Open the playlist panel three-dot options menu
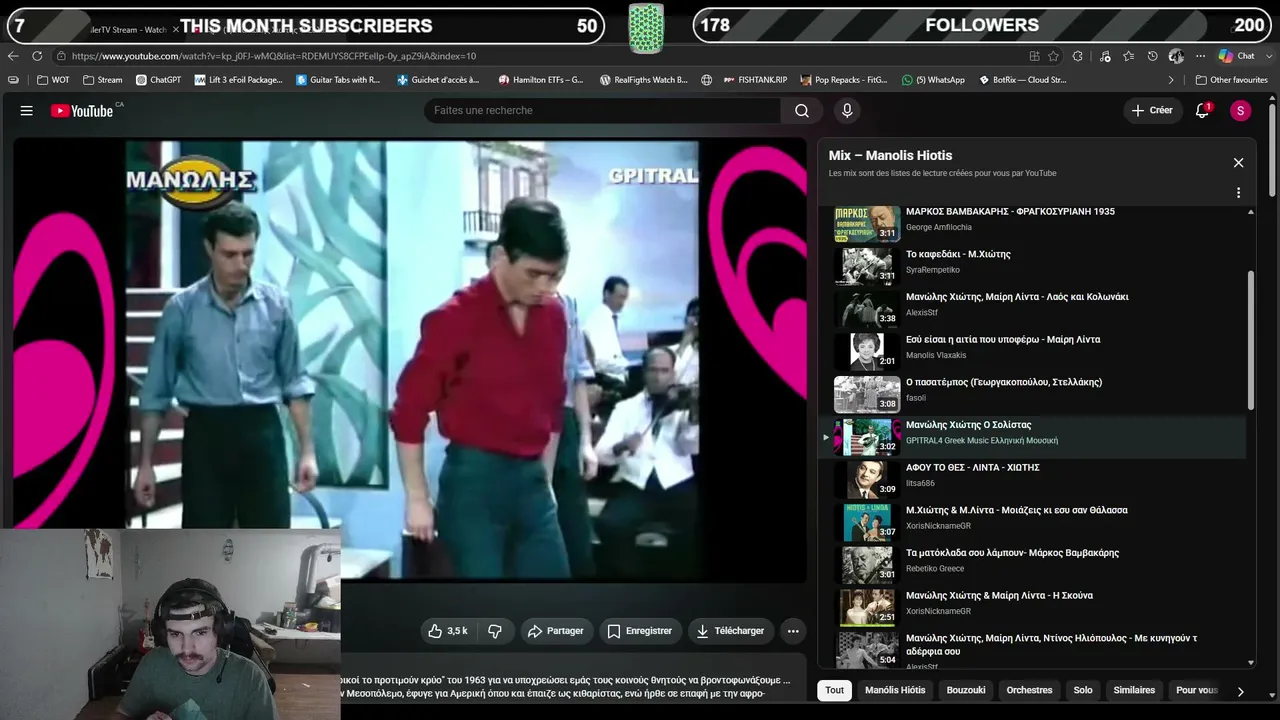 (x=1238, y=193)
